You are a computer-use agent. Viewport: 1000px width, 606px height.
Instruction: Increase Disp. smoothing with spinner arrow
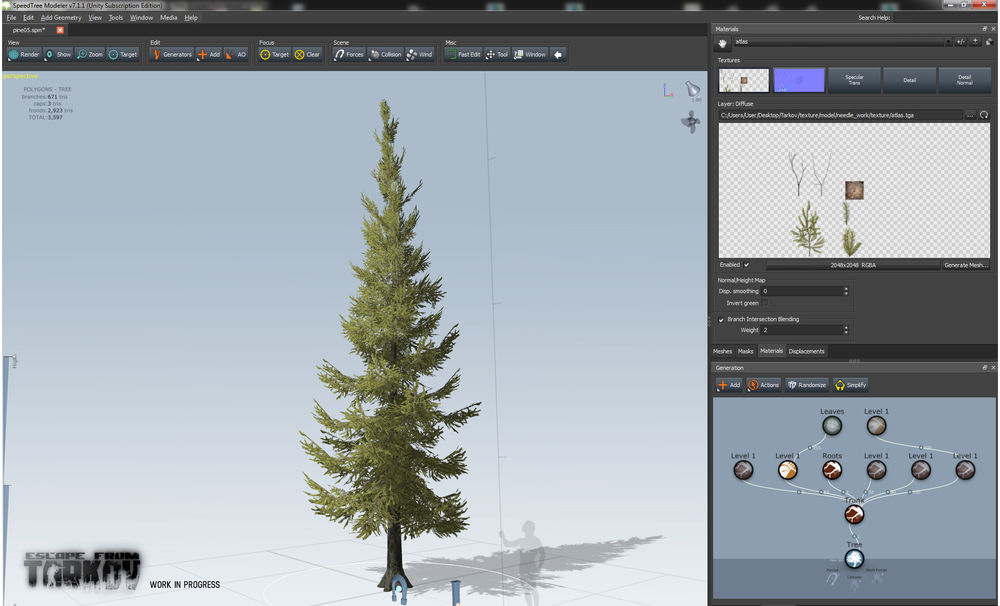point(846,288)
